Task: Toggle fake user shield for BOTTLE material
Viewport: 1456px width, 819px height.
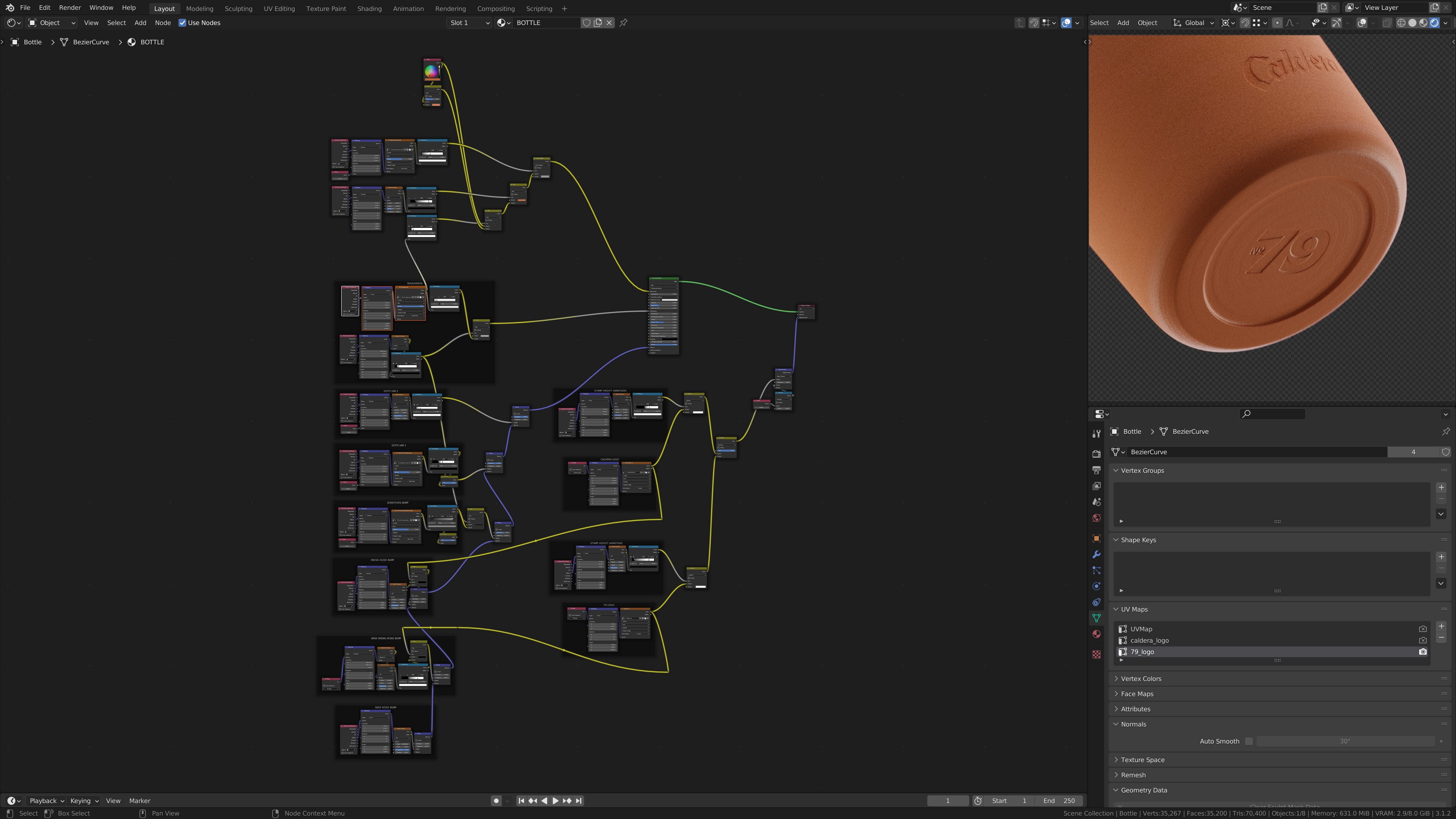Action: click(587, 23)
